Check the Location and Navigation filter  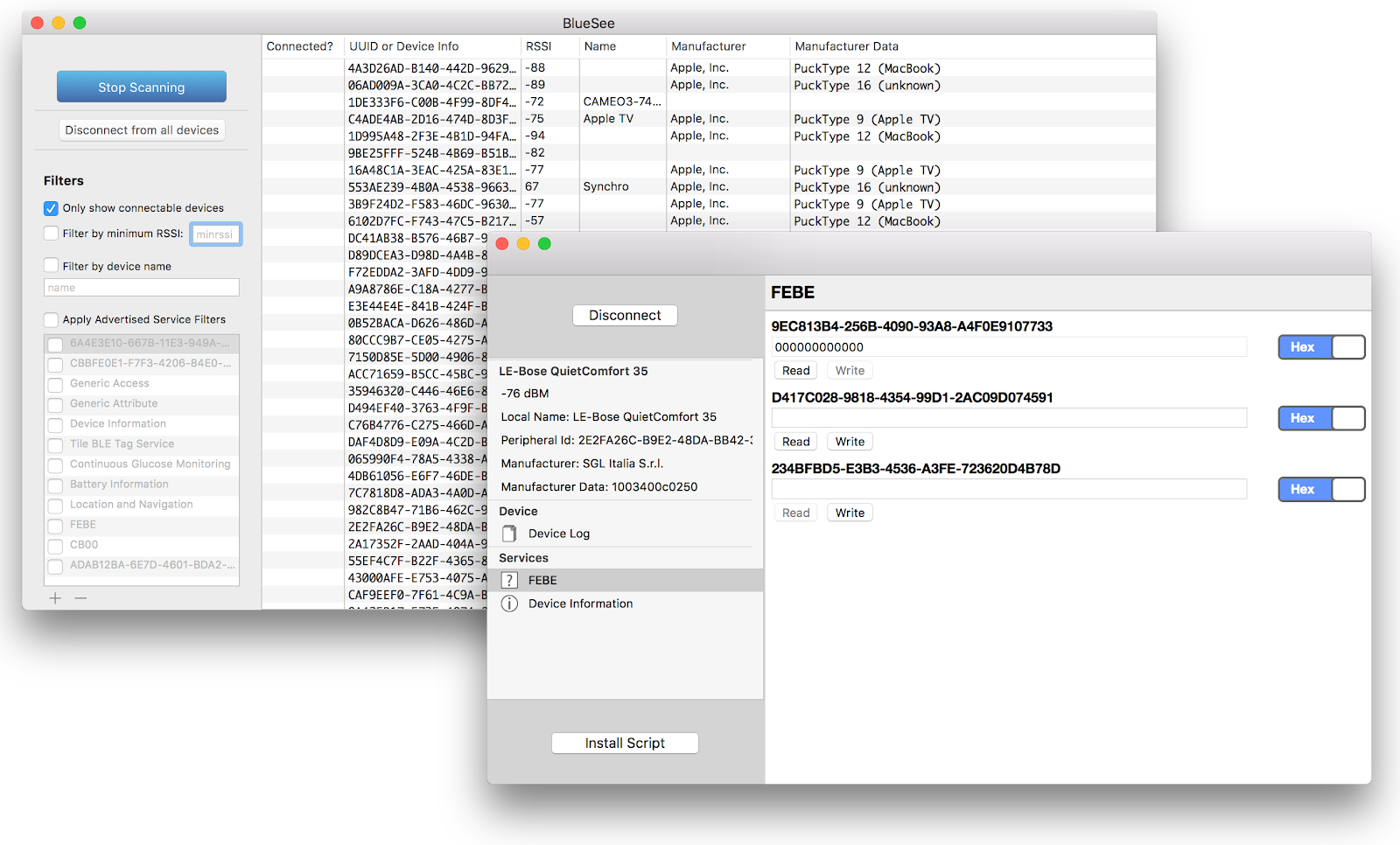click(55, 505)
